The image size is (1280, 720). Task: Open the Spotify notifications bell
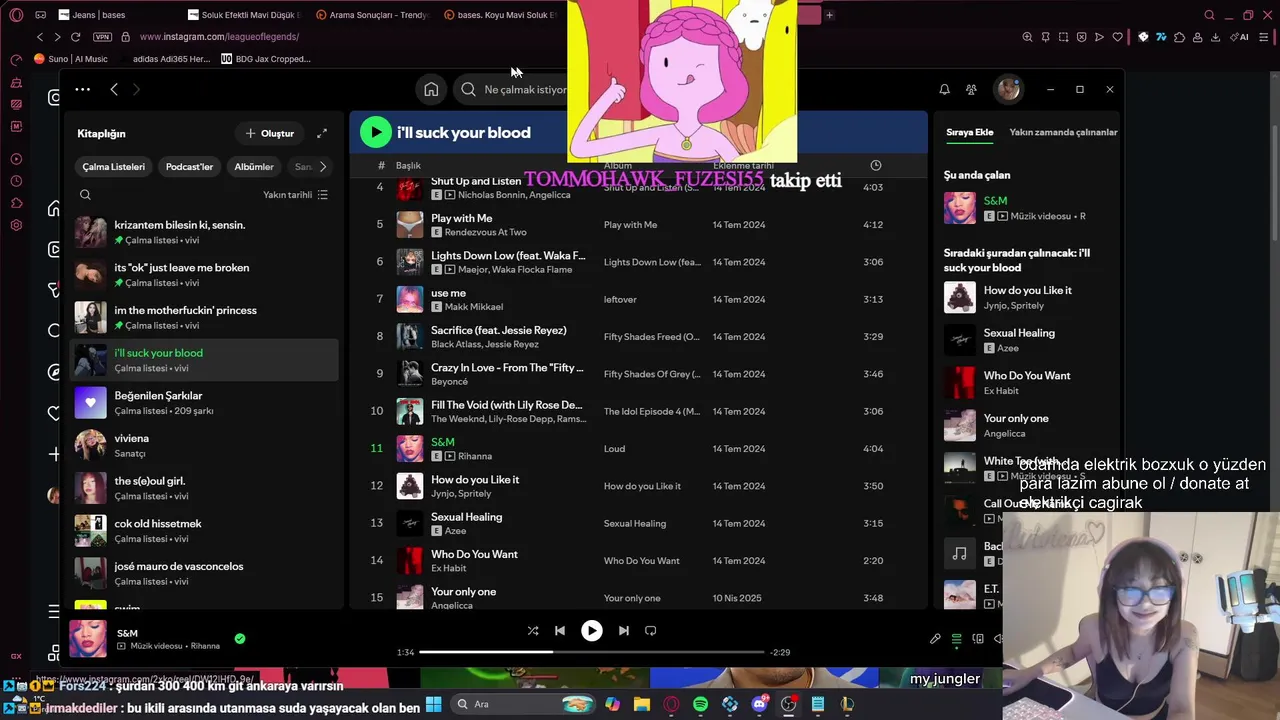click(944, 89)
